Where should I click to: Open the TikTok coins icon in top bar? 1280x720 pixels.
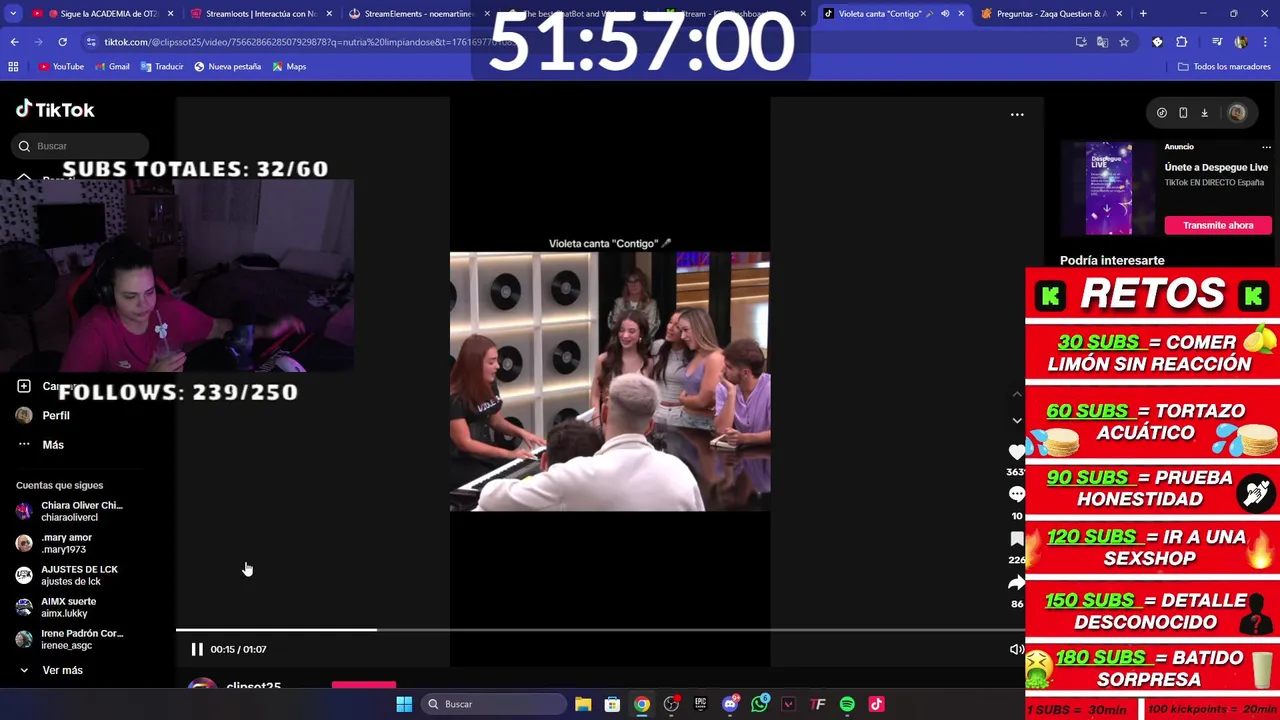tap(1162, 113)
